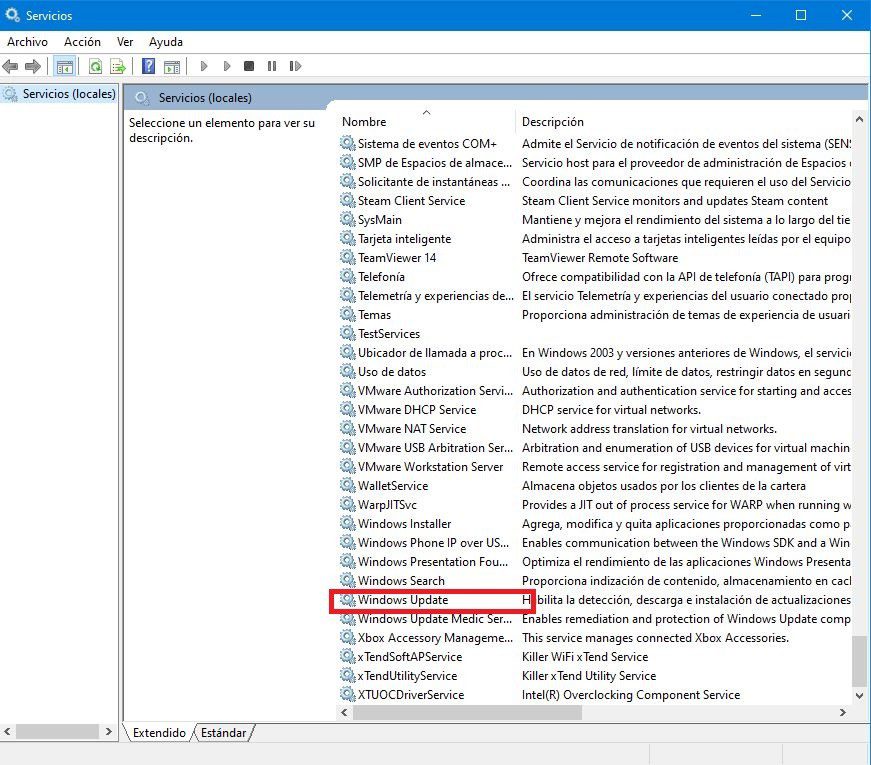The height and width of the screenshot is (765, 871).
Task: Select the WarpJITSvc service row
Action: point(595,504)
